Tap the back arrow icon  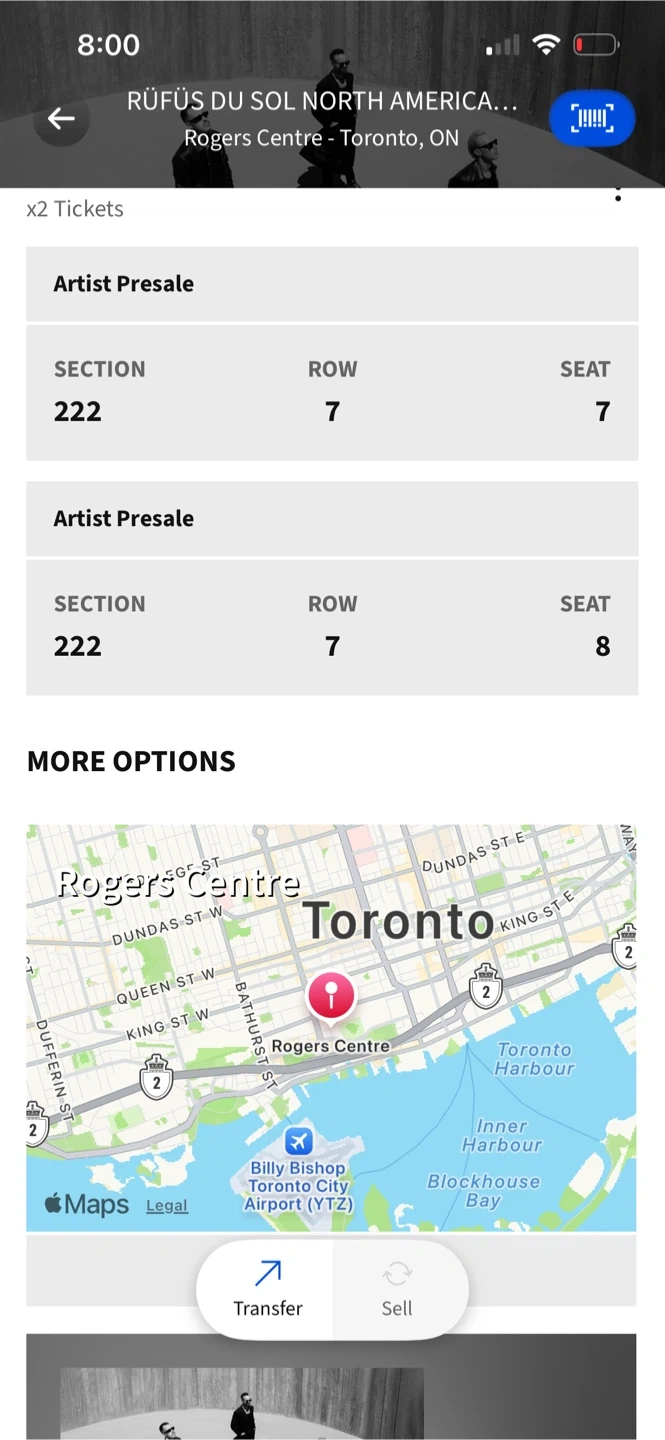61,119
